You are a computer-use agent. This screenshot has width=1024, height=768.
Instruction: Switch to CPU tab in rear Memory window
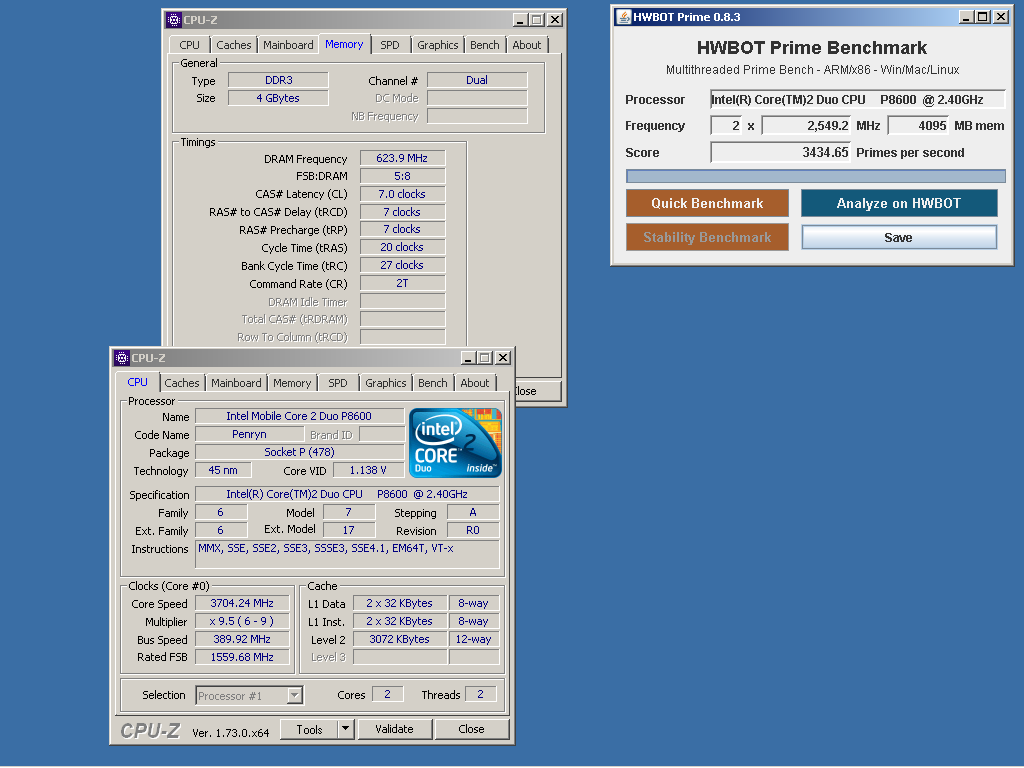coord(189,44)
